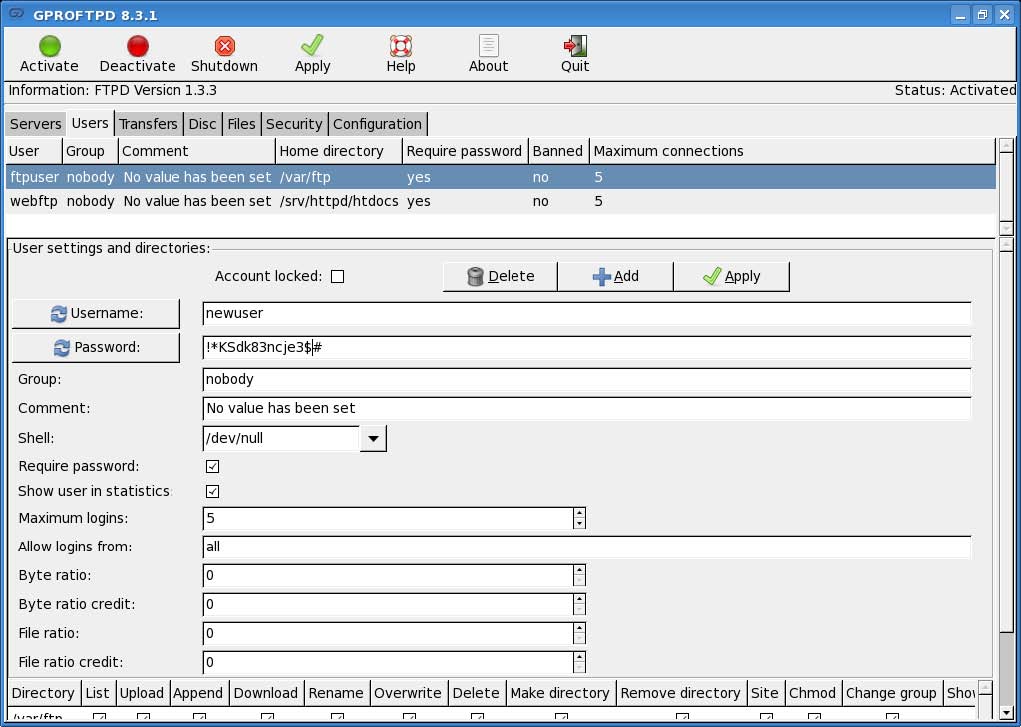Click the Password generate button
1021x727 pixels.
click(96, 347)
